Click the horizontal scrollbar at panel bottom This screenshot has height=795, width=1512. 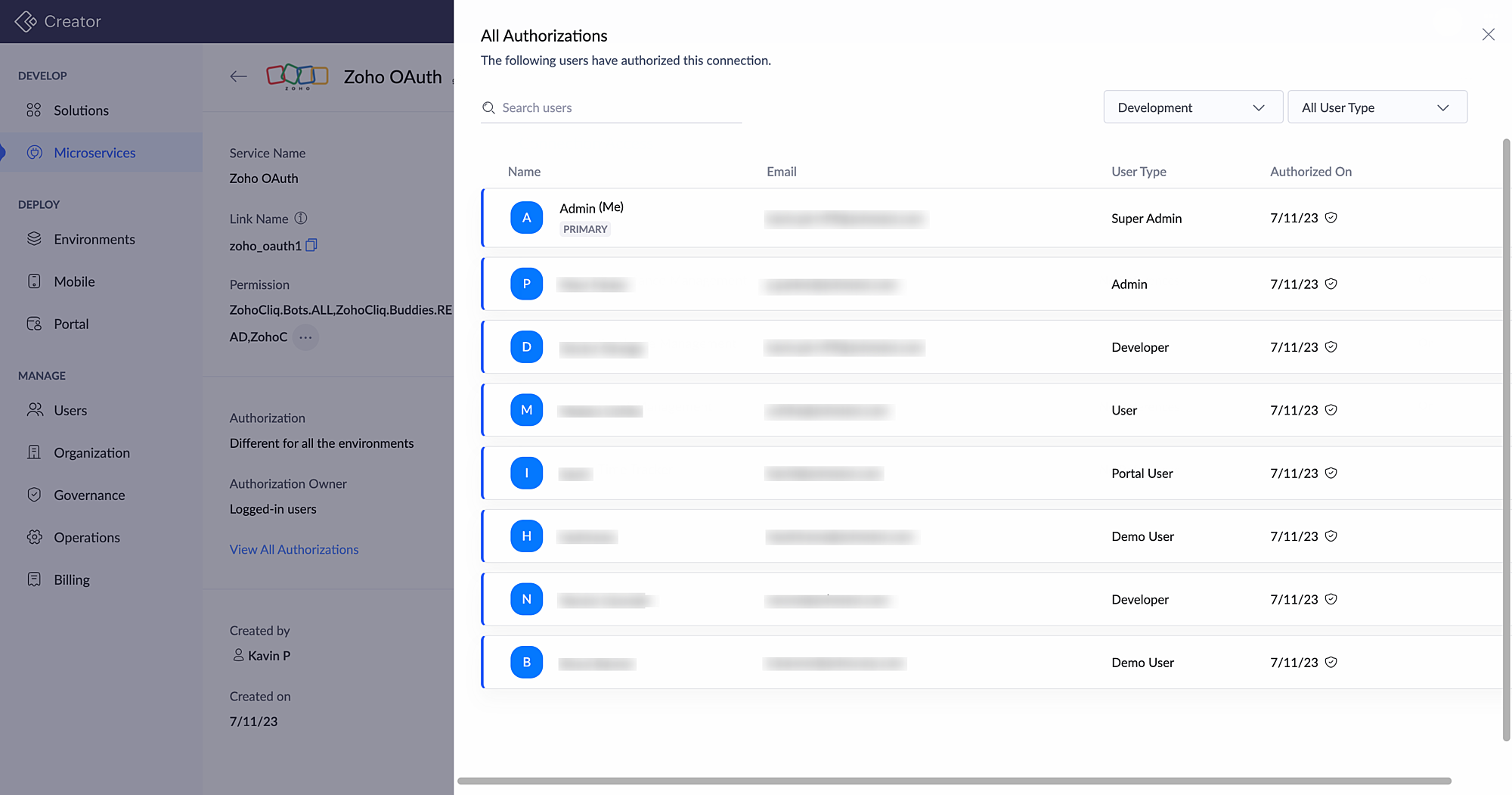pos(953,781)
